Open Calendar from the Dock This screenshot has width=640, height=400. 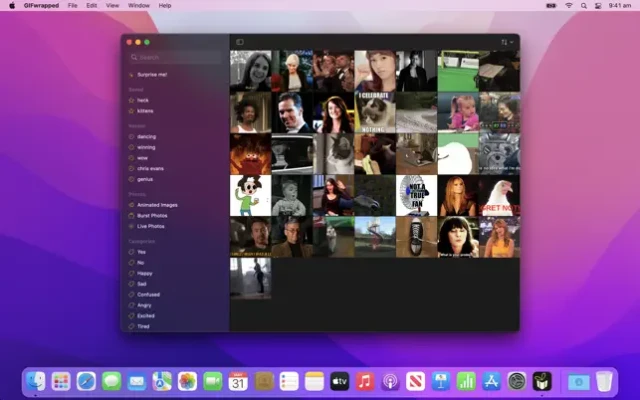238,382
